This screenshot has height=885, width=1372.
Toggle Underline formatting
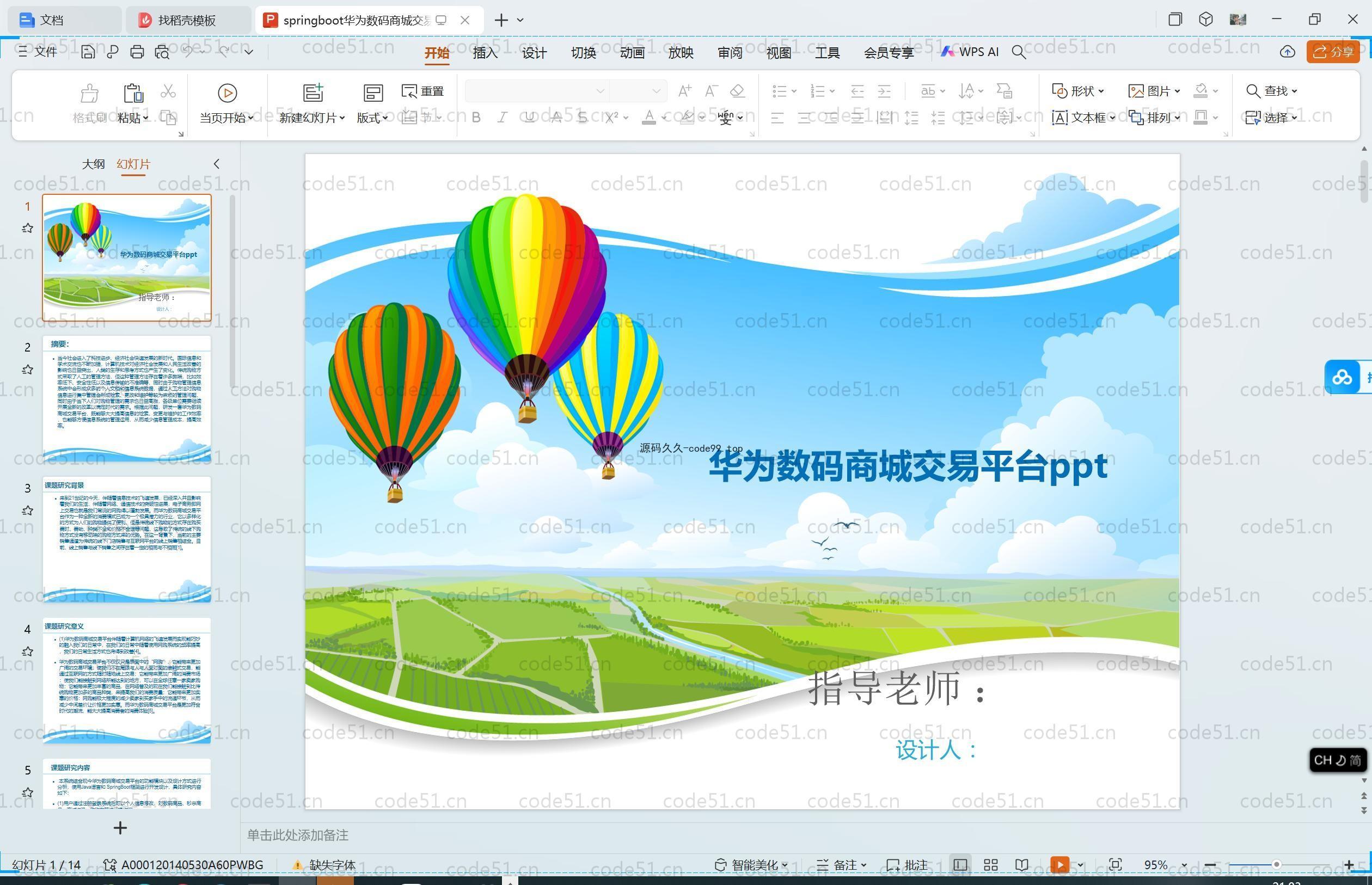click(529, 118)
